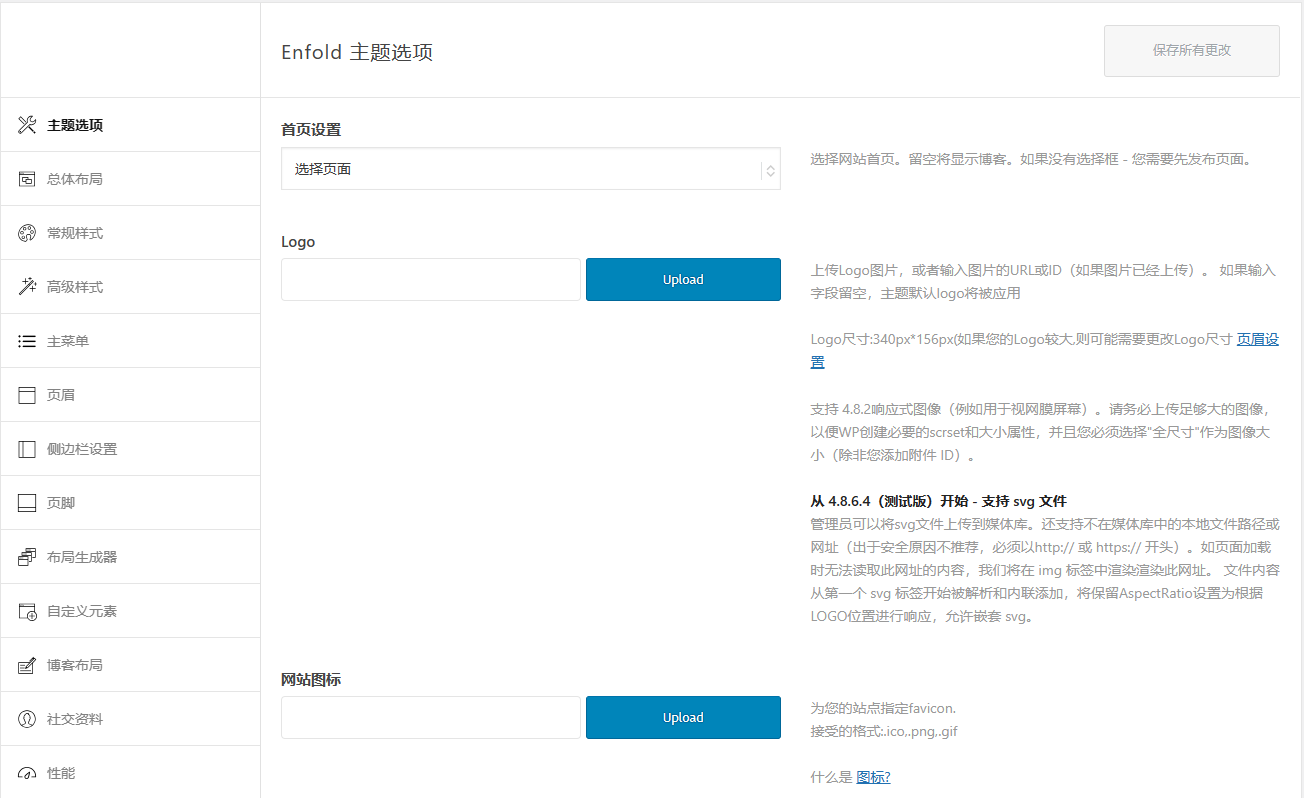Click the 为您的站点指定favicon. text

pos(883,708)
